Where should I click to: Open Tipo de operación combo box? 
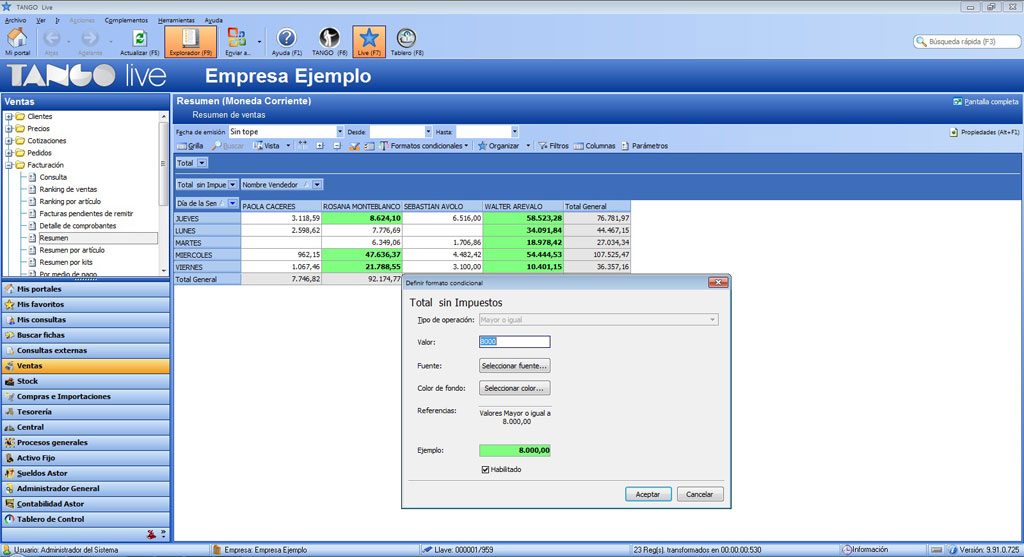click(x=599, y=320)
